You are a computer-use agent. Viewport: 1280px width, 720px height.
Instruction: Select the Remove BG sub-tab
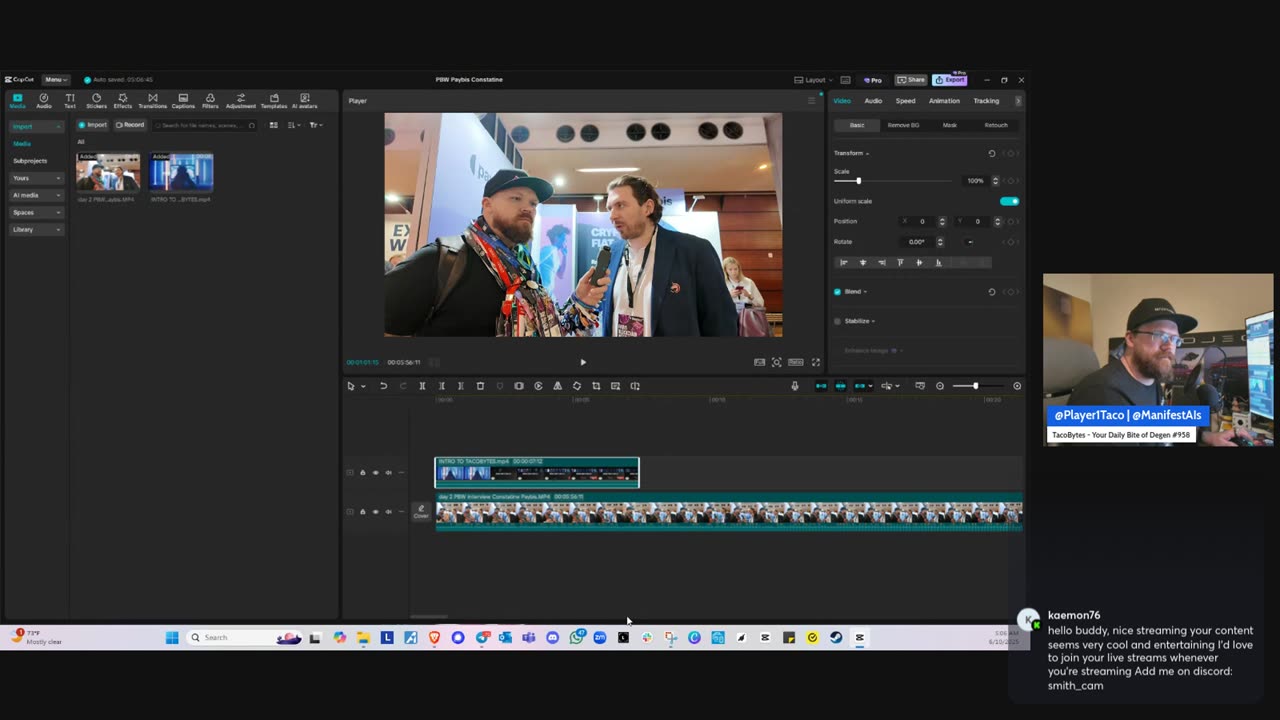click(903, 125)
